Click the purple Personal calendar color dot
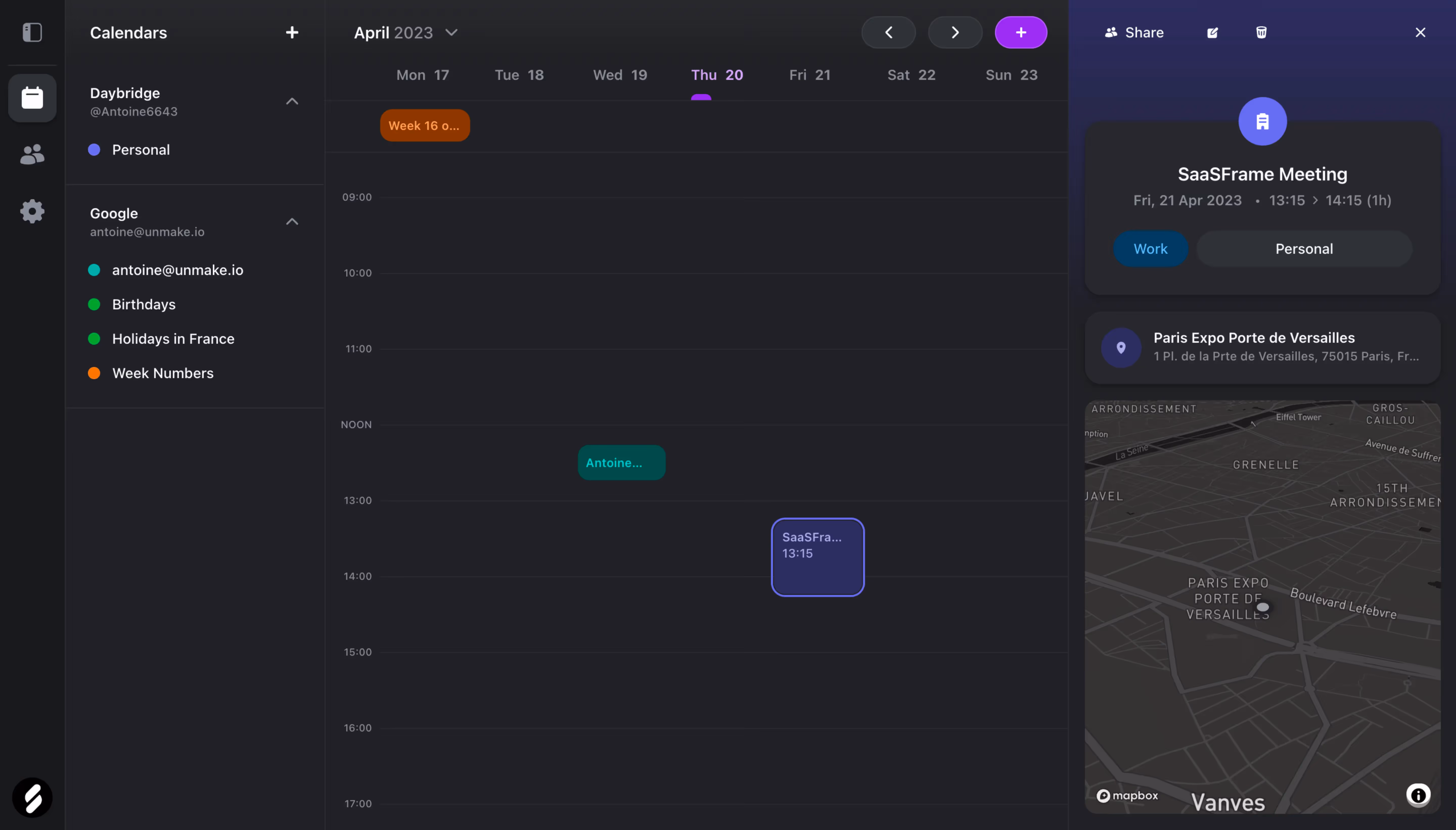 pos(94,150)
